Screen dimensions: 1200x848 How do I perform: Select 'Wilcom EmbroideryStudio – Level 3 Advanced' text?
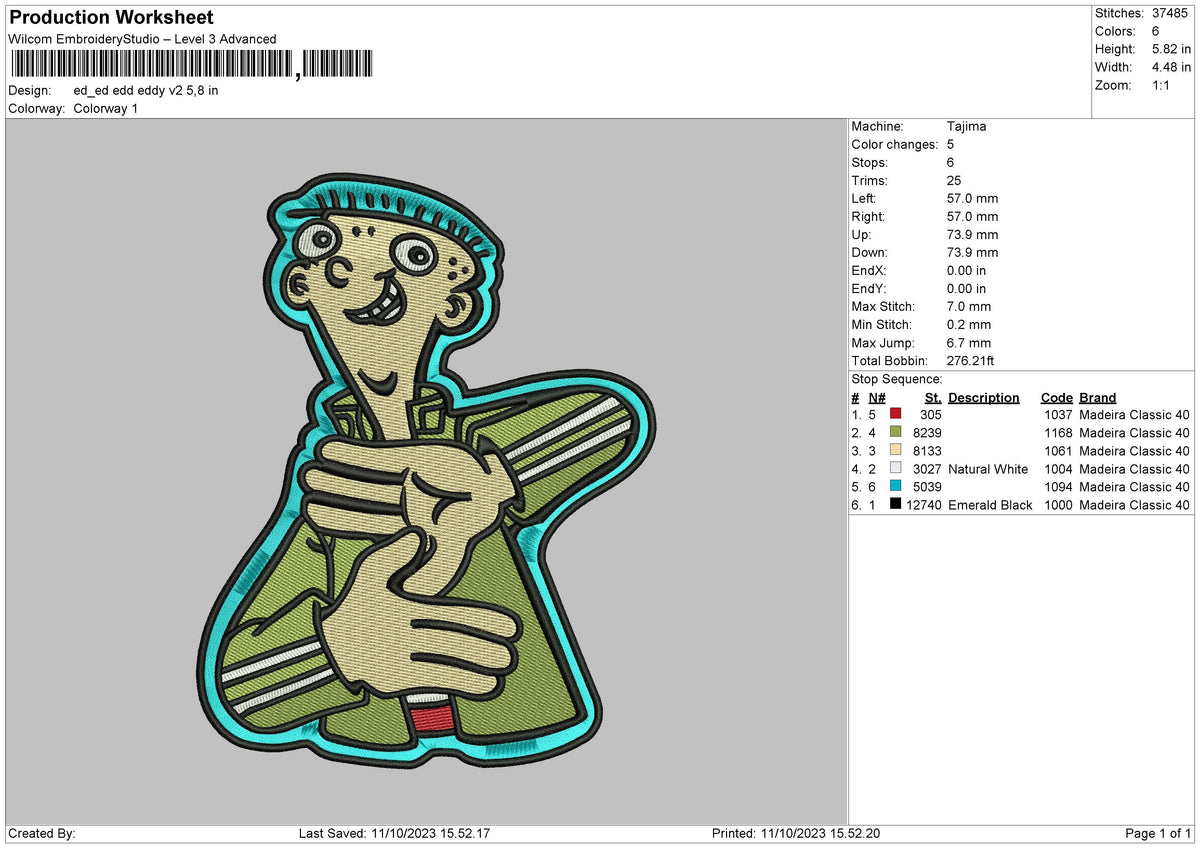pos(142,39)
